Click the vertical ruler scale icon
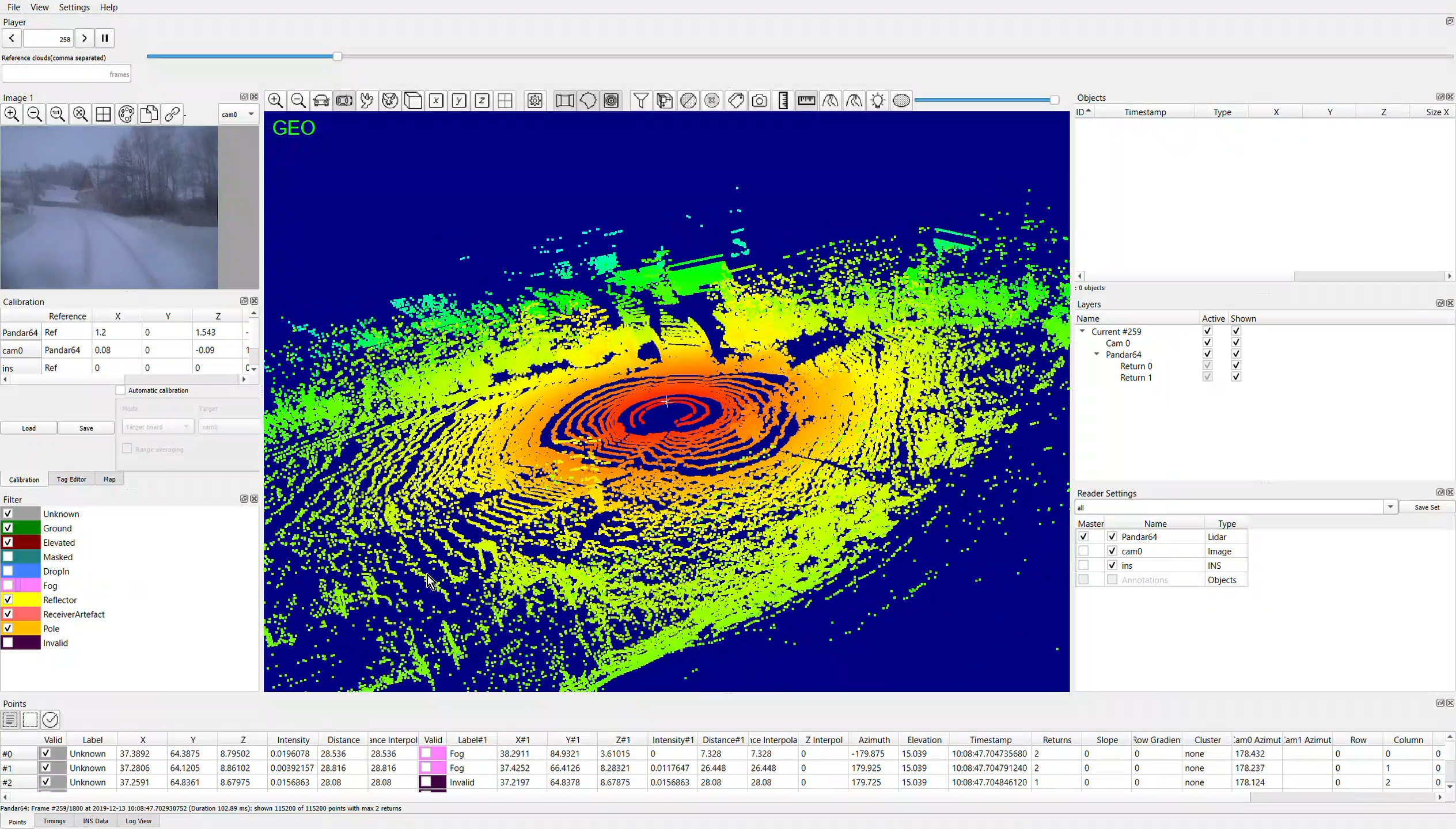This screenshot has height=829, width=1456. [783, 101]
